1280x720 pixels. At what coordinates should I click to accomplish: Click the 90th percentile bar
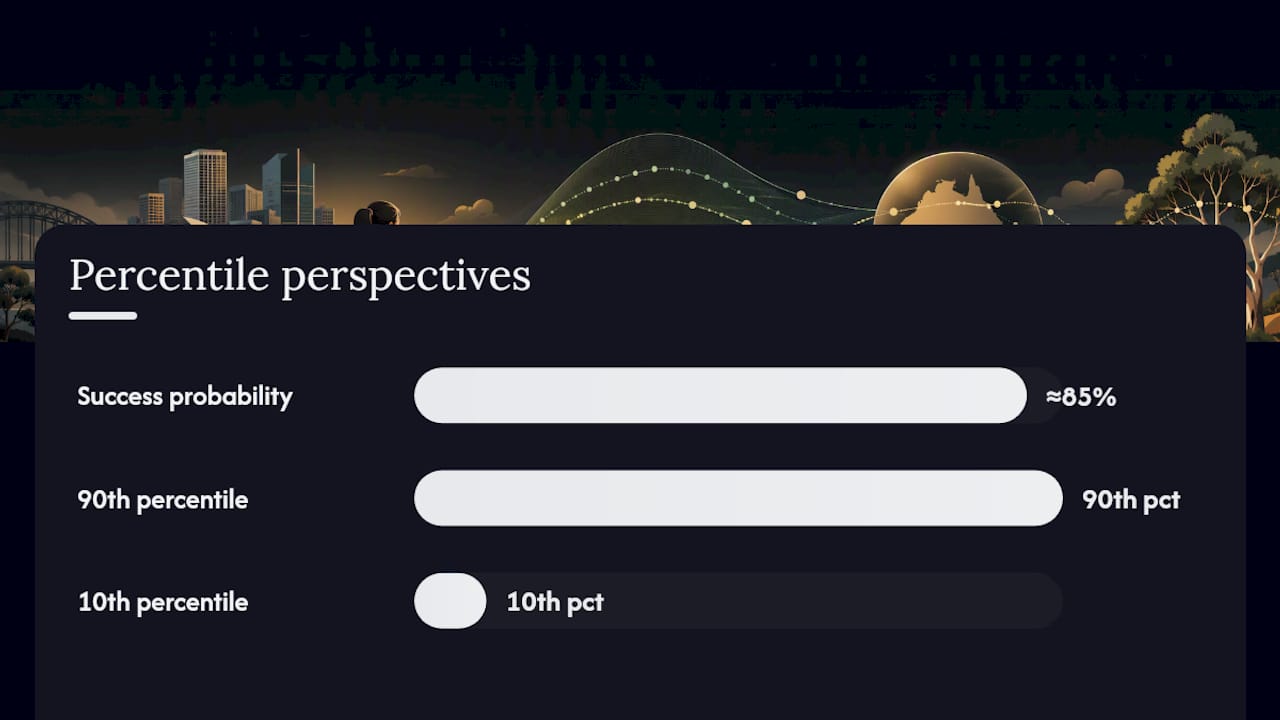click(738, 498)
